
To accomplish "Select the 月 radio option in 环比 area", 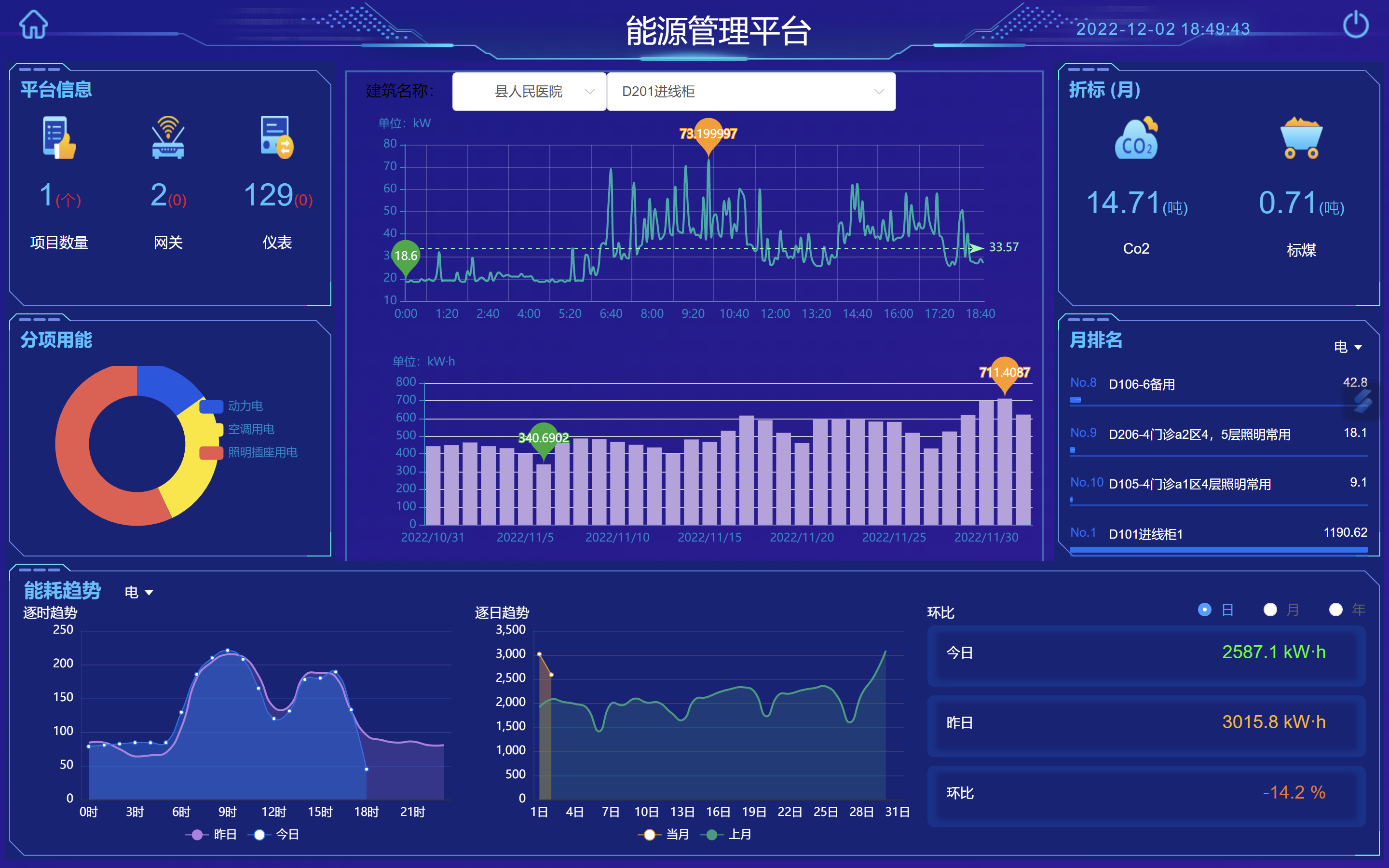I will pyautogui.click(x=1271, y=610).
